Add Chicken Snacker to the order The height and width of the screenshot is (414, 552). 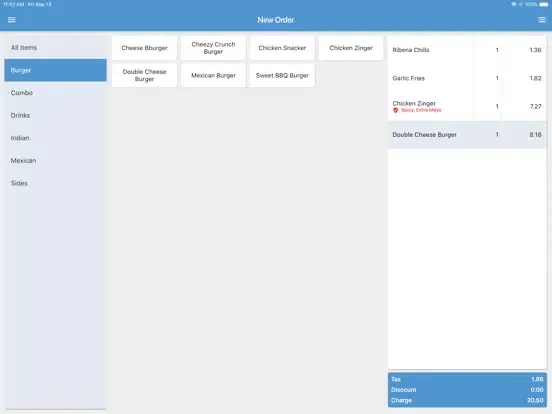point(282,48)
